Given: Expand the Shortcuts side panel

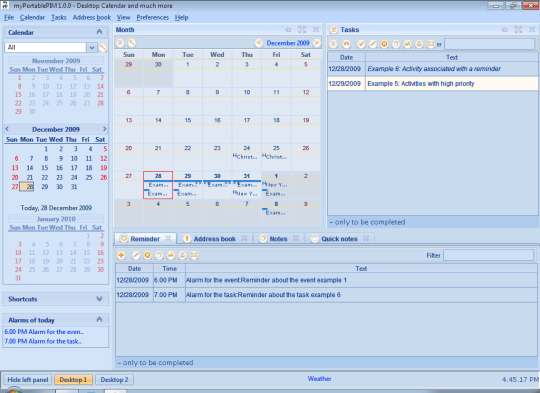Looking at the screenshot, I should pos(99,299).
